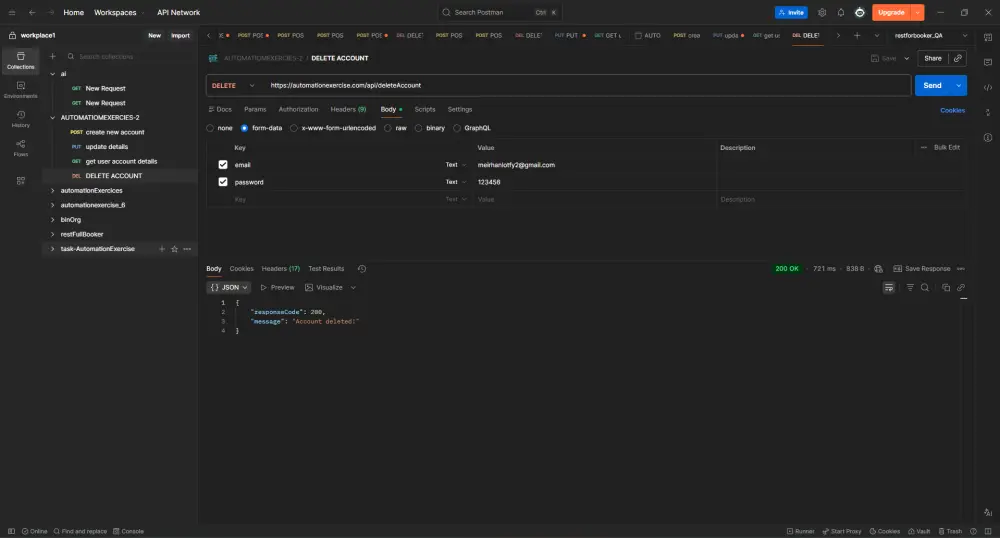Open the JSON response format dropdown
1000x538 pixels.
click(229, 287)
